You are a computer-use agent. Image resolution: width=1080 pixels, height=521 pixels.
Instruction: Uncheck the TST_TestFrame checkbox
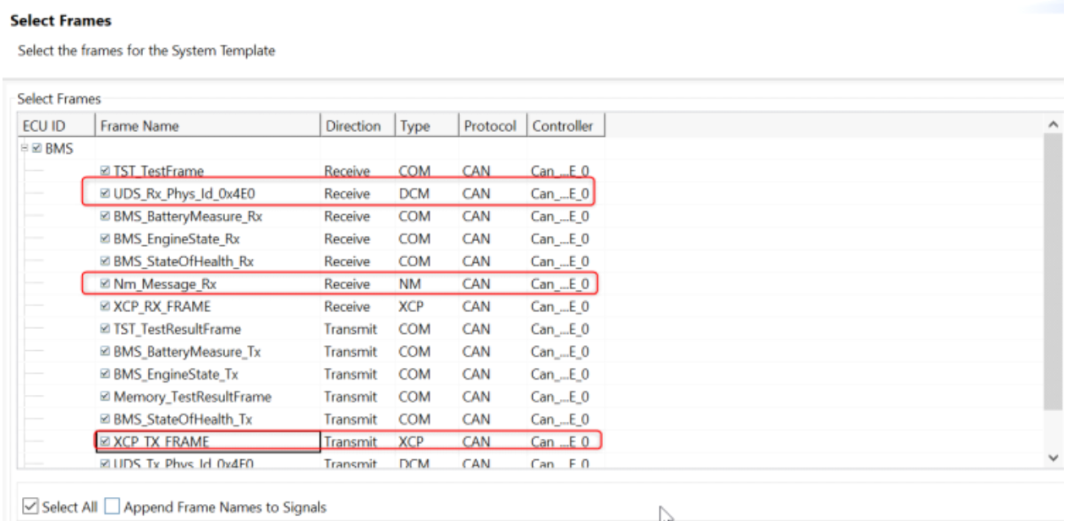[x=105, y=171]
